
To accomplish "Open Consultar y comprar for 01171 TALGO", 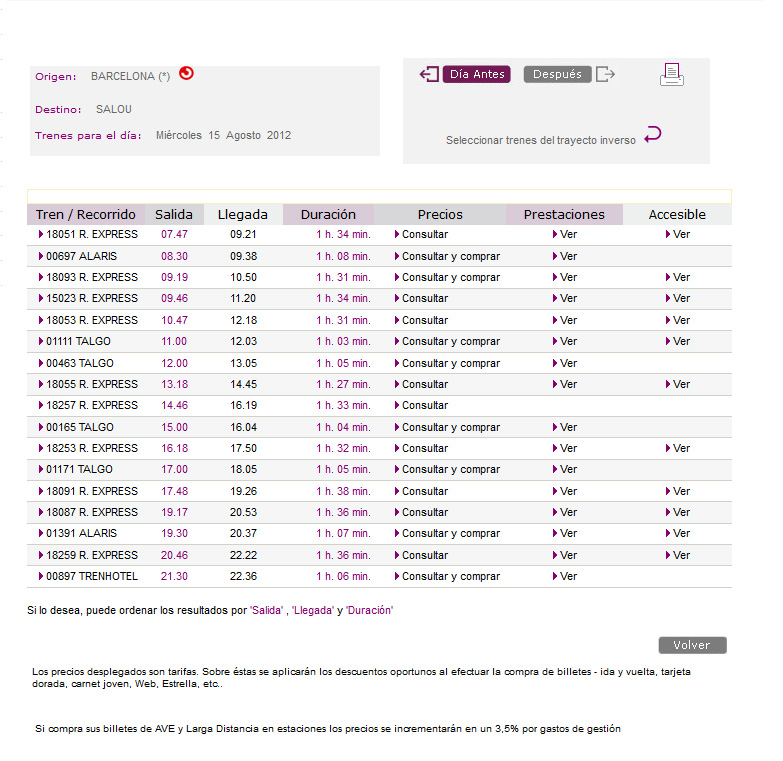I will (x=447, y=469).
